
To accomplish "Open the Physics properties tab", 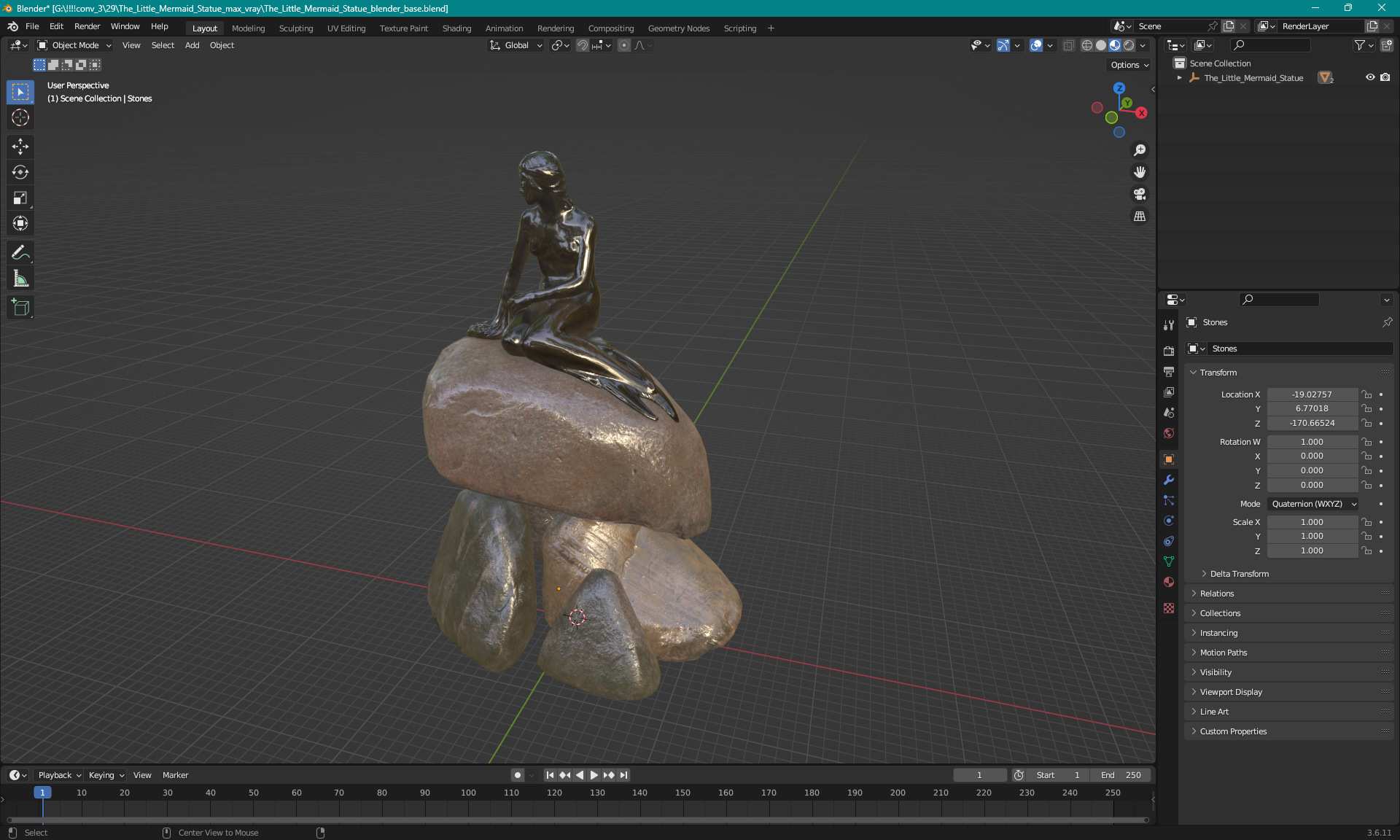I will point(1169,521).
